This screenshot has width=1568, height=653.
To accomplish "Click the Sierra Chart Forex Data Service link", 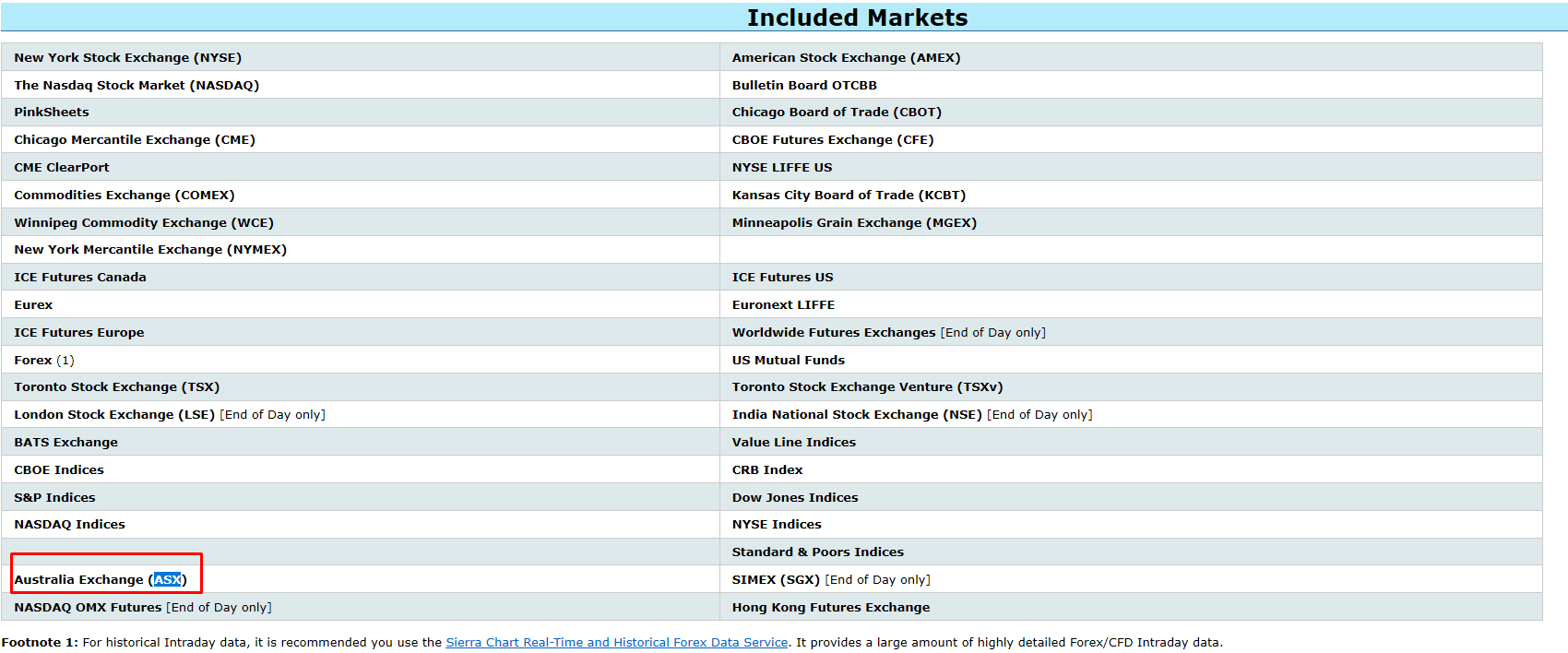I will point(616,643).
